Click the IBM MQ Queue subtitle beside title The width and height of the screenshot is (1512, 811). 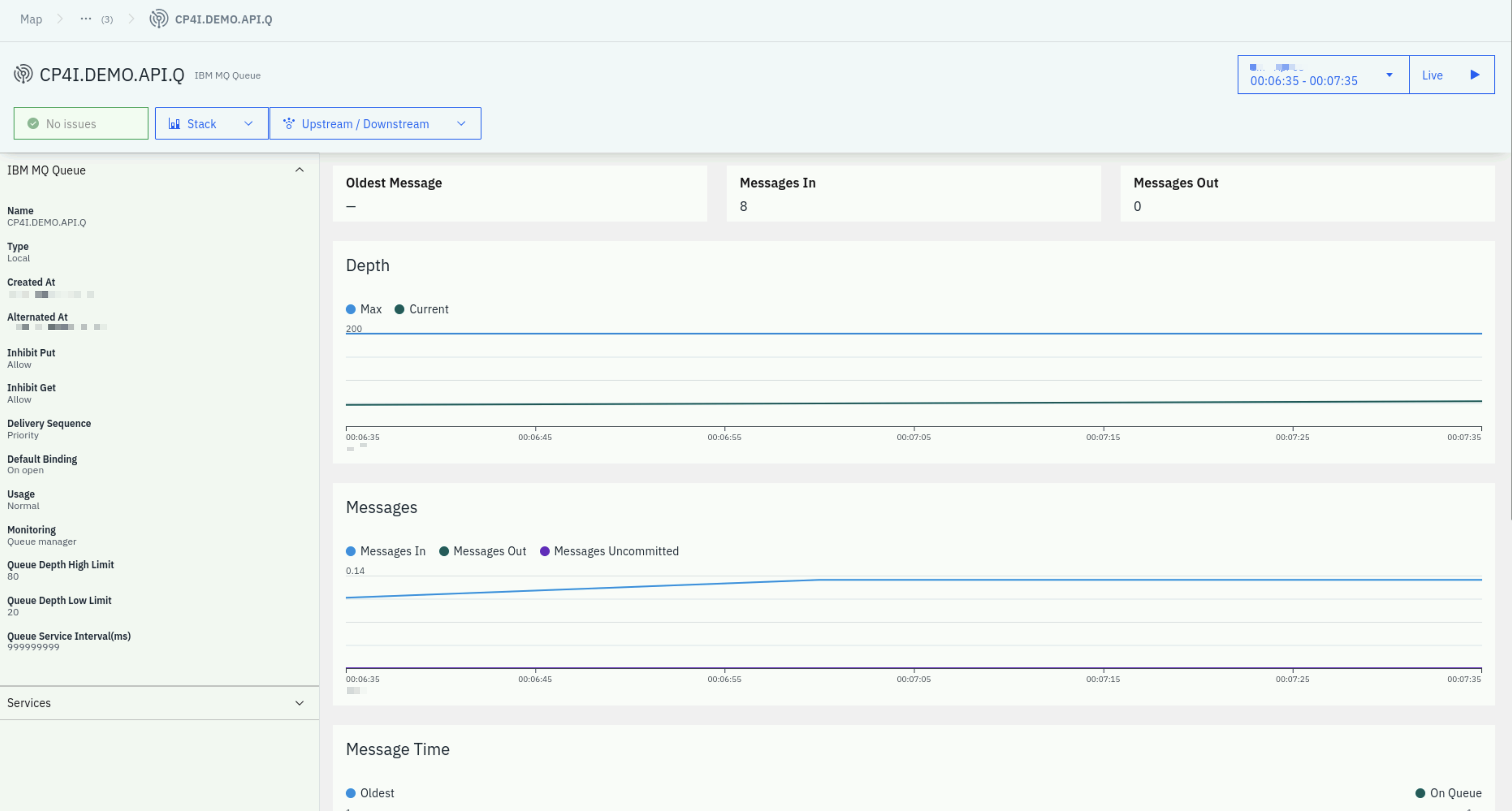point(228,75)
